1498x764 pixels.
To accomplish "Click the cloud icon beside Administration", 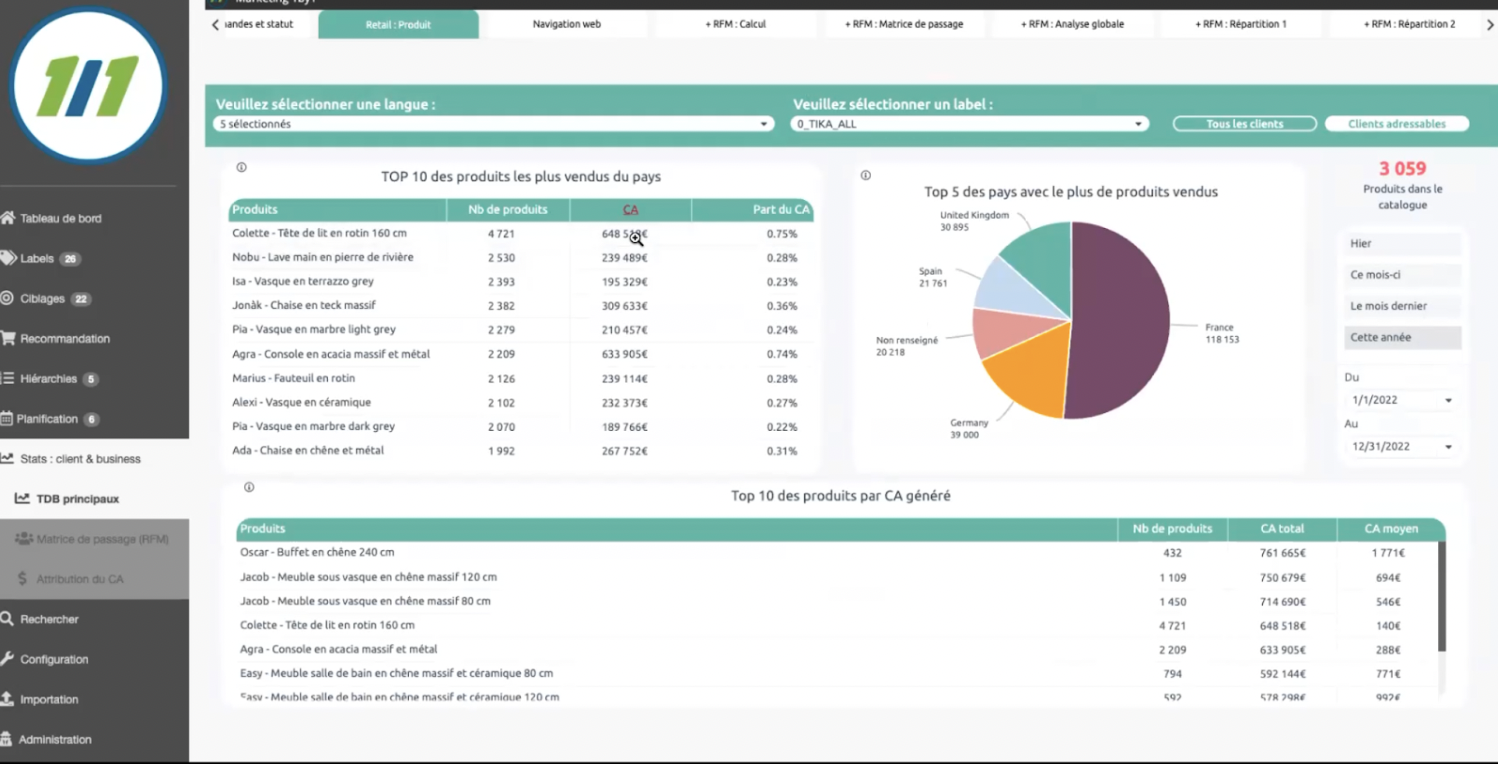I will coord(7,739).
